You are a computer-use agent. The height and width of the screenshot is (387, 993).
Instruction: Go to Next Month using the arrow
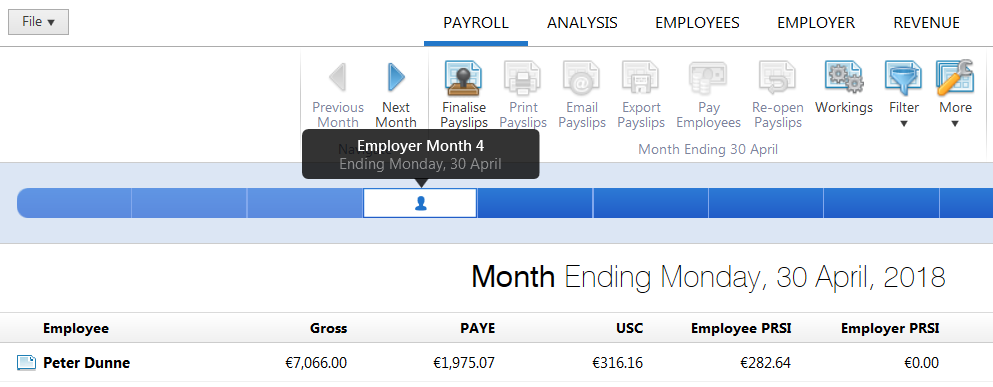click(x=396, y=77)
